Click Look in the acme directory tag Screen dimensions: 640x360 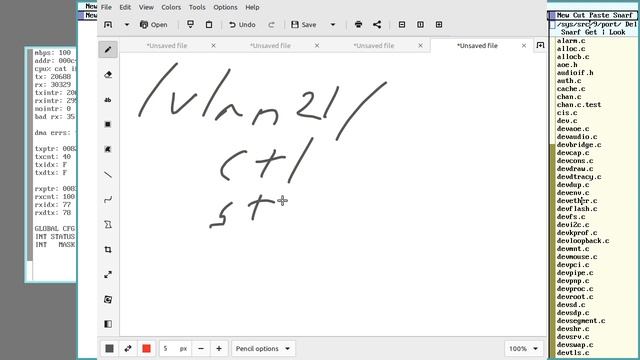[617, 32]
